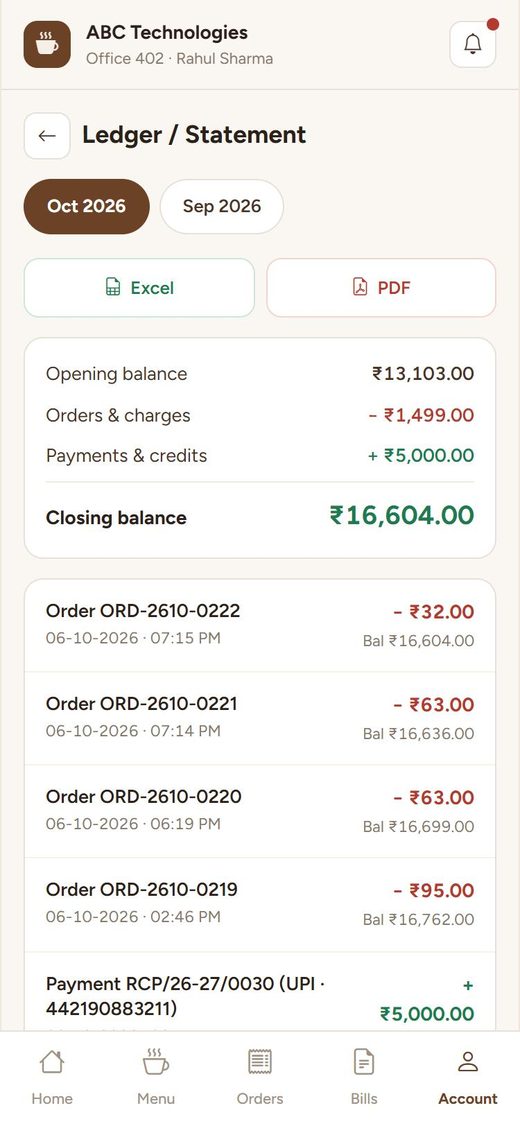
Task: Tap the Closing balance amount
Action: pyautogui.click(x=402, y=516)
